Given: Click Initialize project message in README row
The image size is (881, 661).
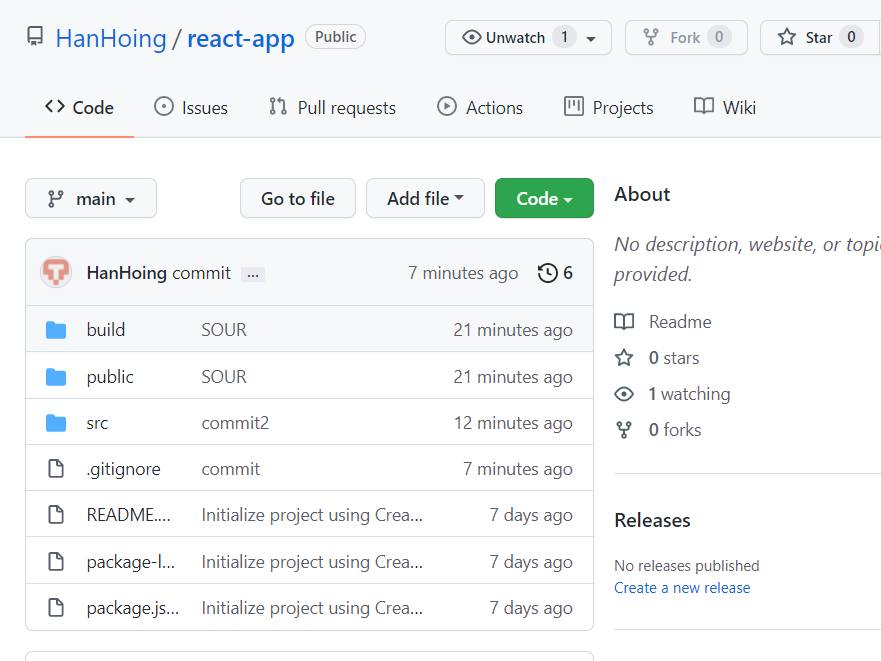Looking at the screenshot, I should click(x=312, y=515).
